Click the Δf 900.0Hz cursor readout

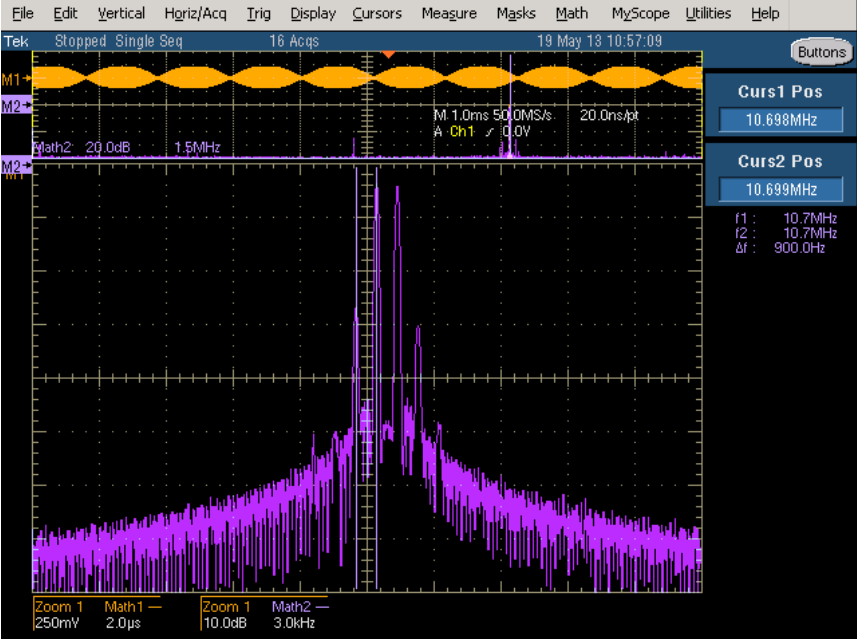tap(780, 248)
